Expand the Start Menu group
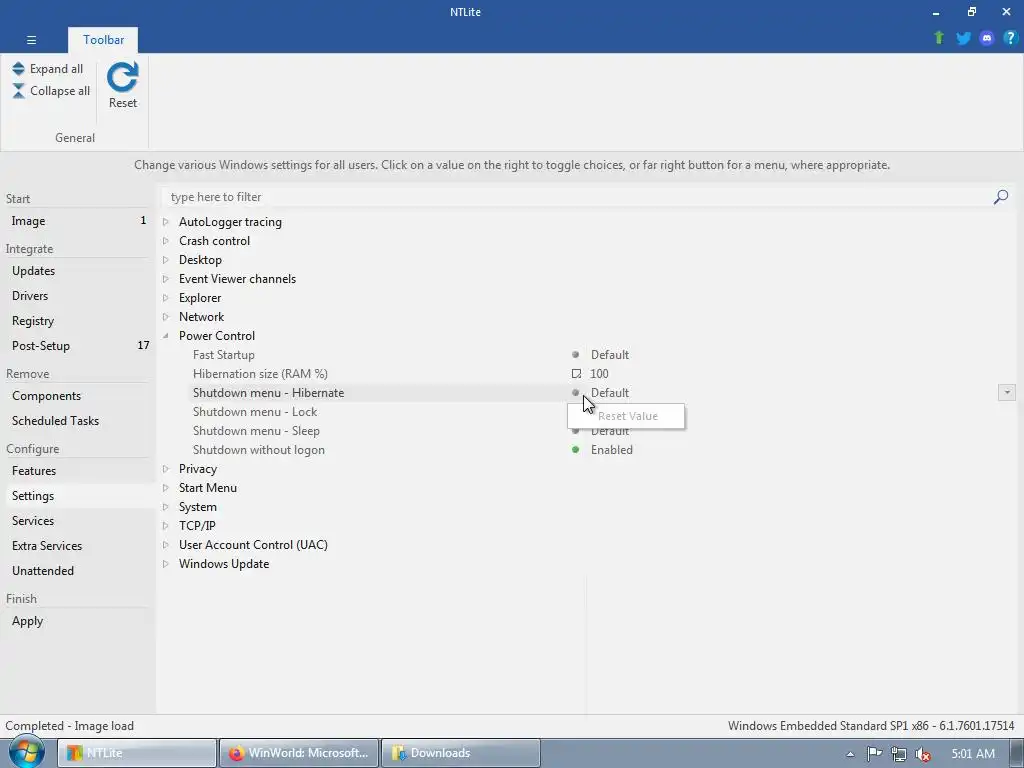 click(x=166, y=488)
